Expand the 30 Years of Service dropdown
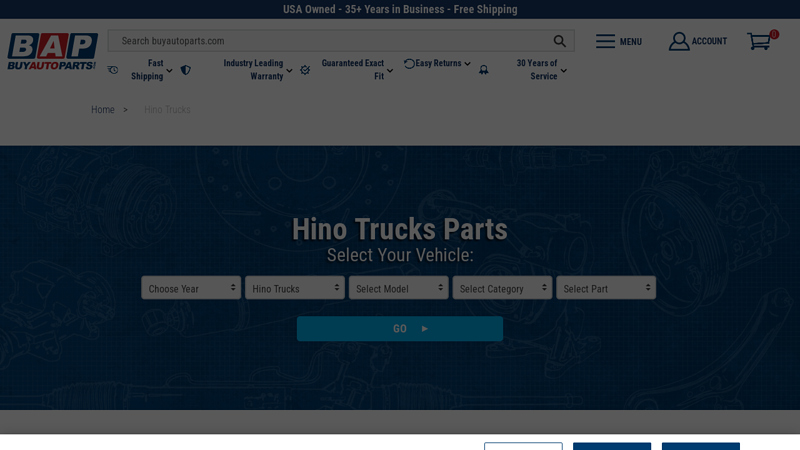 [564, 71]
